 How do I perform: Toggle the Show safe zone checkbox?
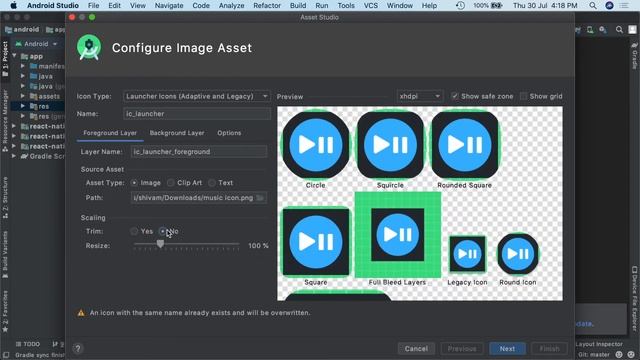[455, 96]
